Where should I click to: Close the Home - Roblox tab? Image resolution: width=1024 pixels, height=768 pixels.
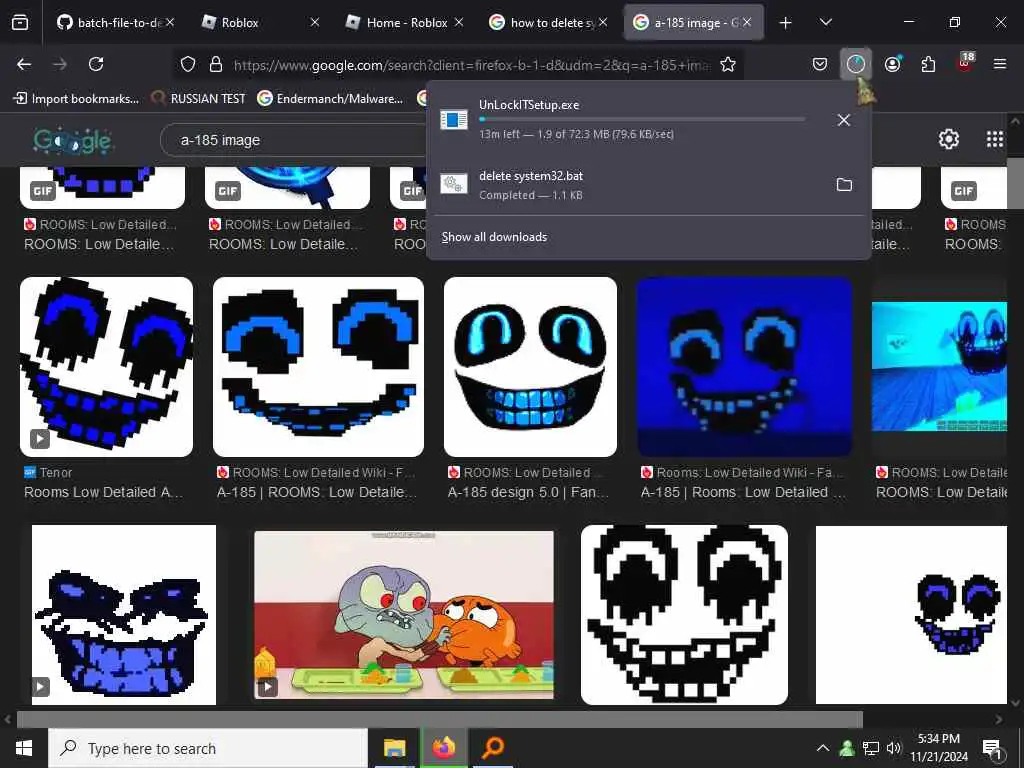click(x=458, y=23)
